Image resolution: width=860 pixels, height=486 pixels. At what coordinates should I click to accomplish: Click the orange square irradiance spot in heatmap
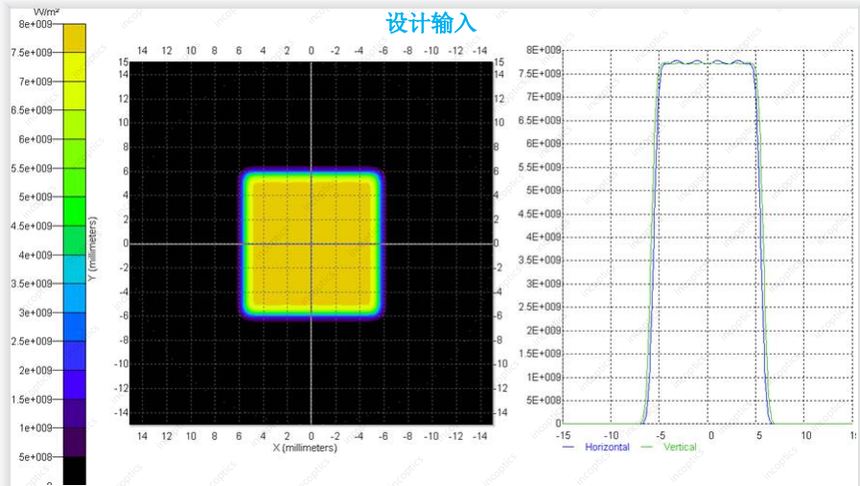311,243
